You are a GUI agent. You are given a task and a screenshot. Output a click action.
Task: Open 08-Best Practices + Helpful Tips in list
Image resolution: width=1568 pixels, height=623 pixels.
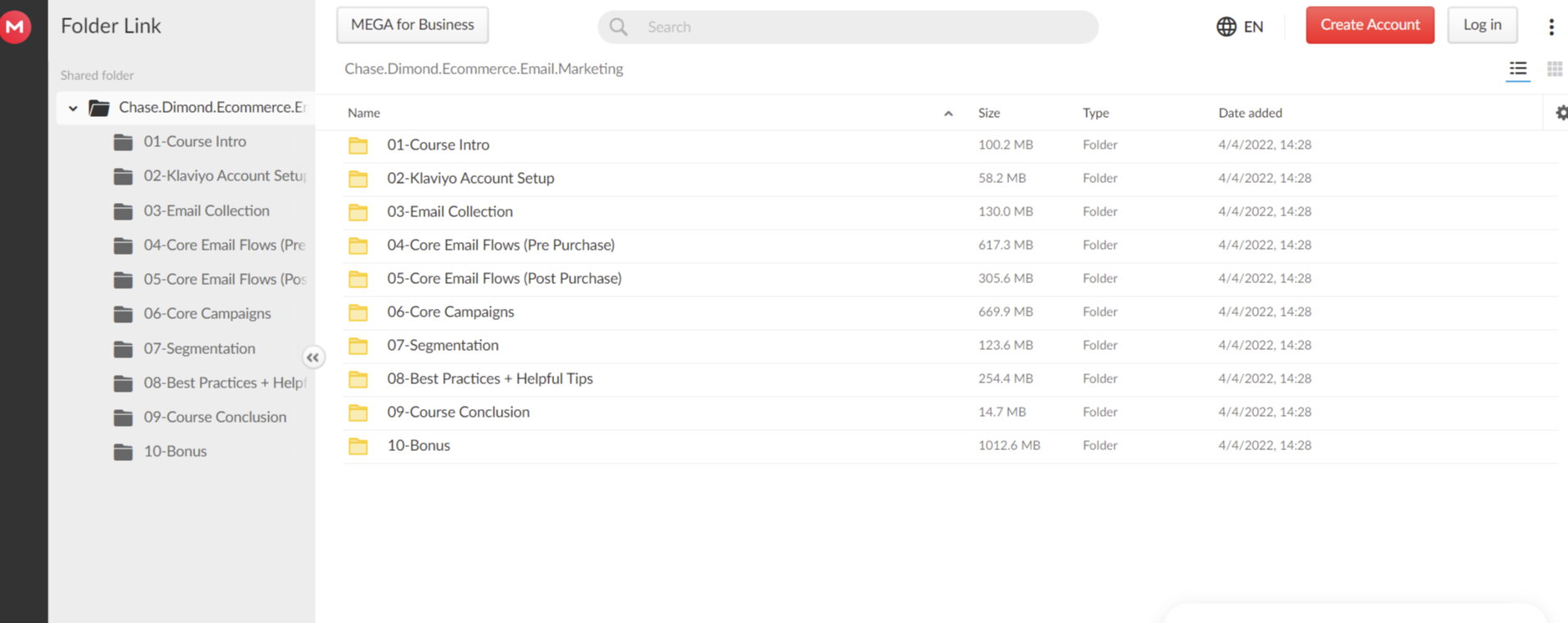click(x=490, y=378)
